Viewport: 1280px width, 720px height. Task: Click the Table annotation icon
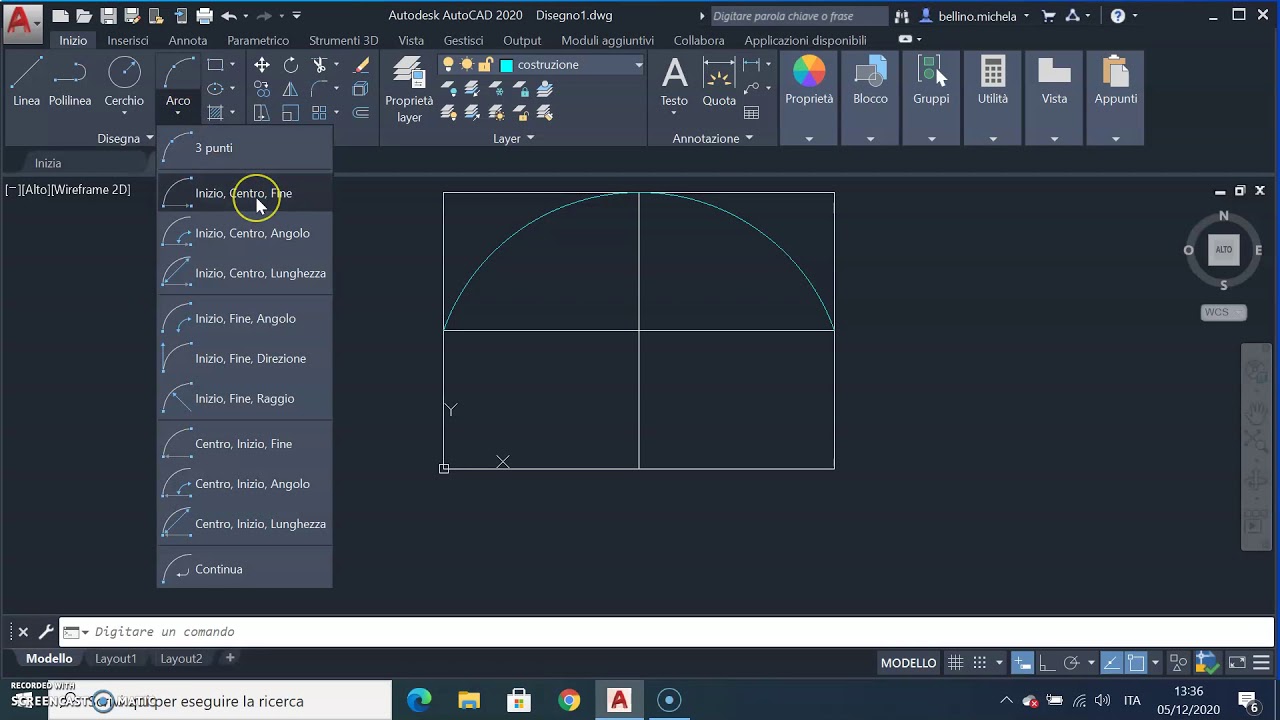(x=751, y=113)
